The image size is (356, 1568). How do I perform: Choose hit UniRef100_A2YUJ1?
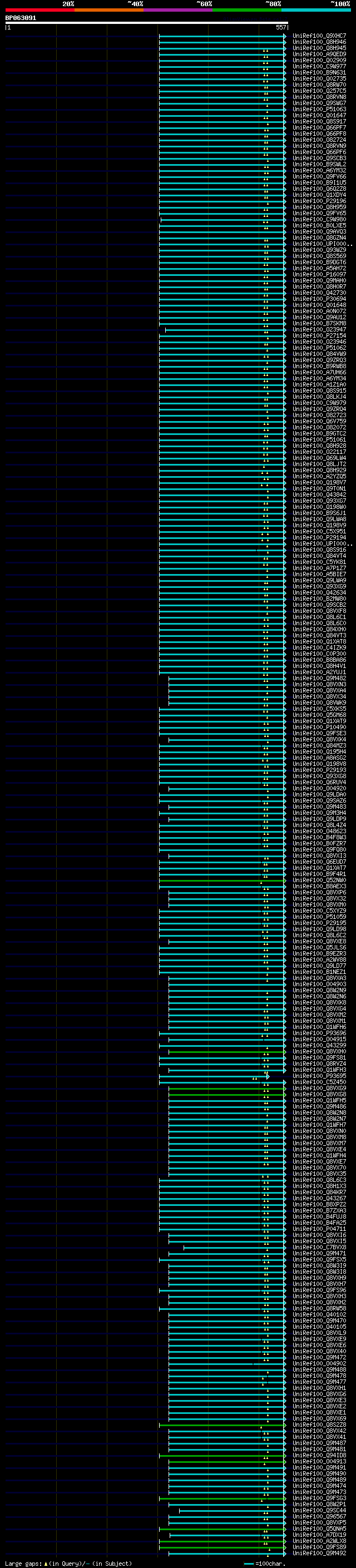[x=319, y=672]
